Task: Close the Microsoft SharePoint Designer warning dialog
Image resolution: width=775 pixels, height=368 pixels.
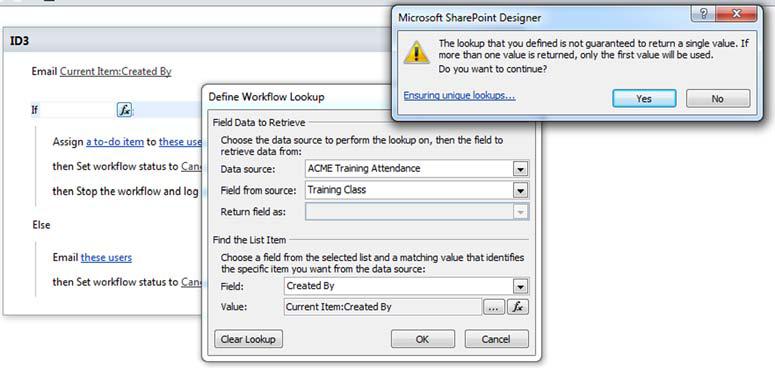Action: click(x=736, y=14)
